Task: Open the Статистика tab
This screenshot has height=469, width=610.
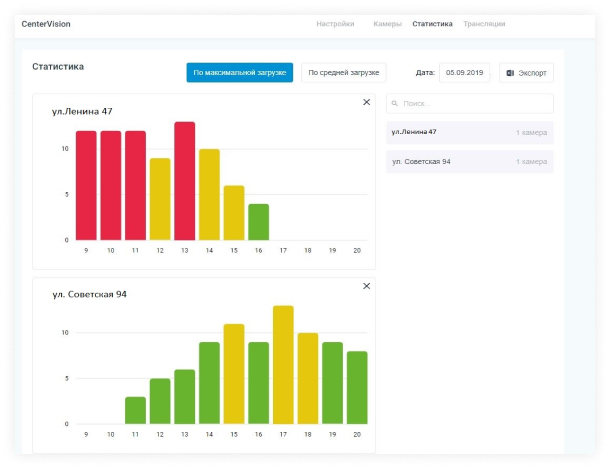Action: (432, 24)
